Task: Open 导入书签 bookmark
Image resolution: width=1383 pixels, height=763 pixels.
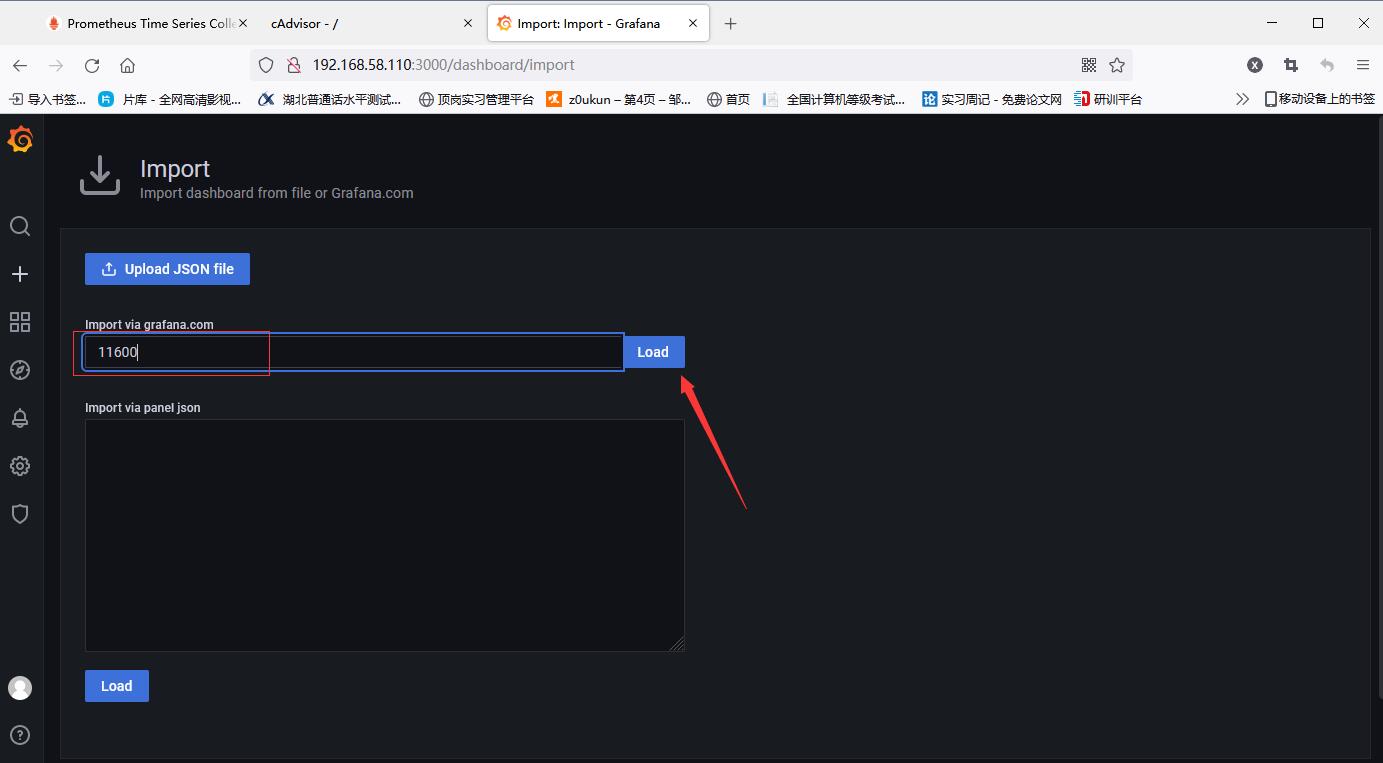Action: tap(47, 99)
